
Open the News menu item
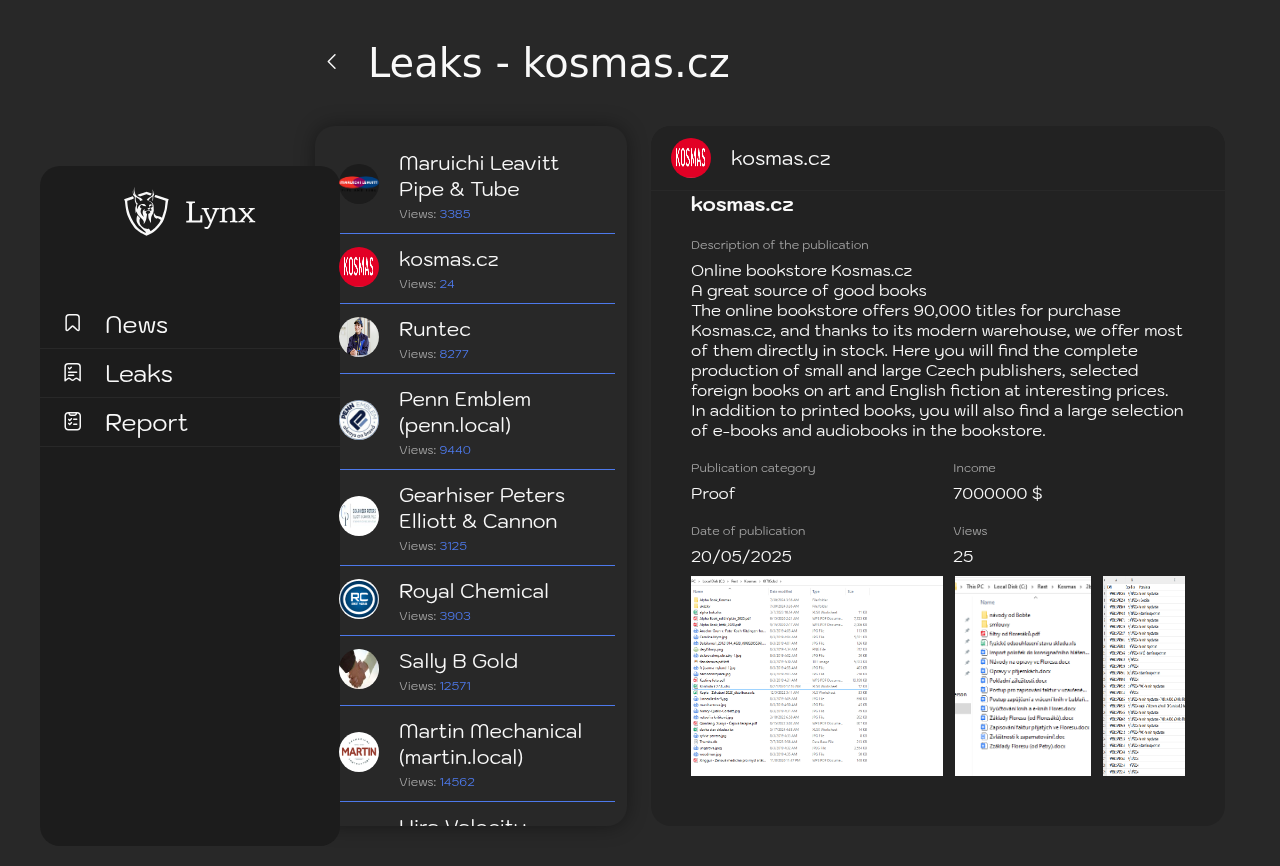[190, 324]
